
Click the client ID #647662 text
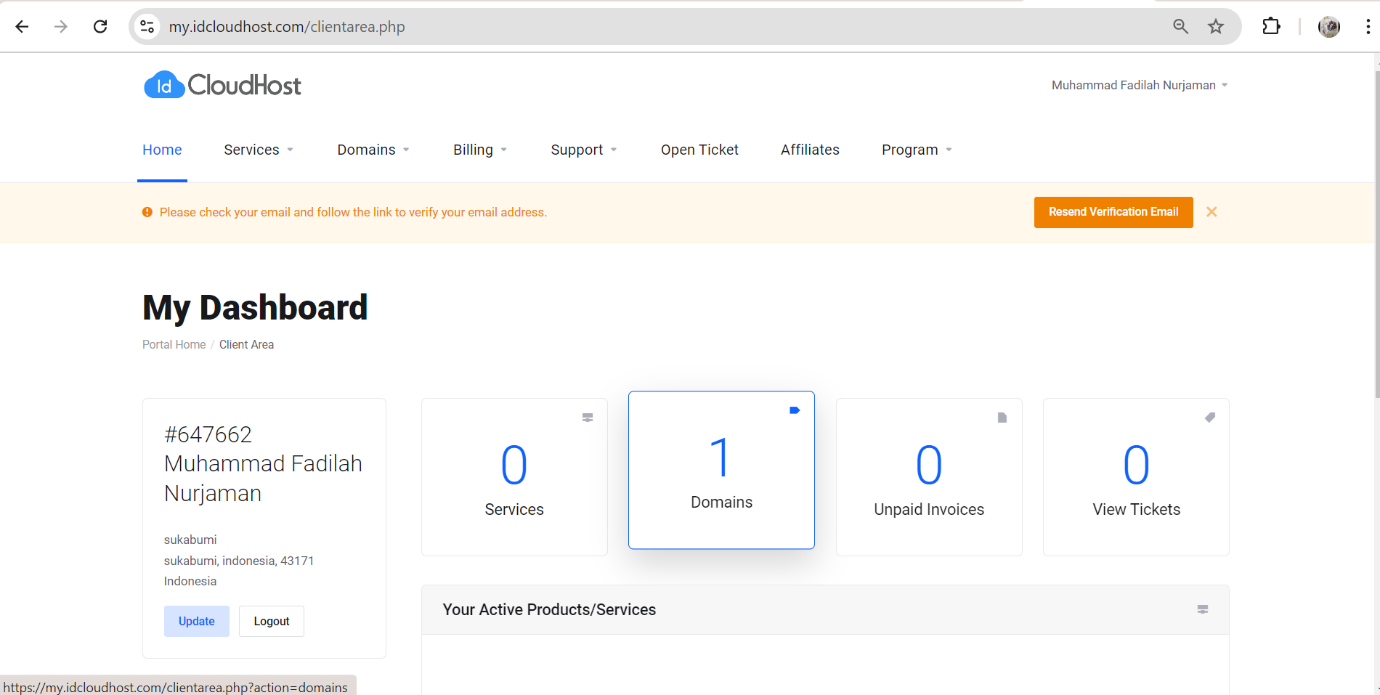[x=208, y=435]
